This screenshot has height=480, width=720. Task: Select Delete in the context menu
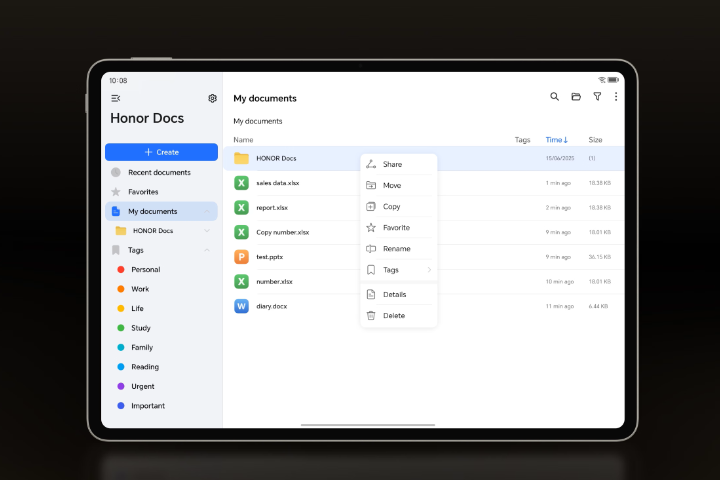point(399,316)
